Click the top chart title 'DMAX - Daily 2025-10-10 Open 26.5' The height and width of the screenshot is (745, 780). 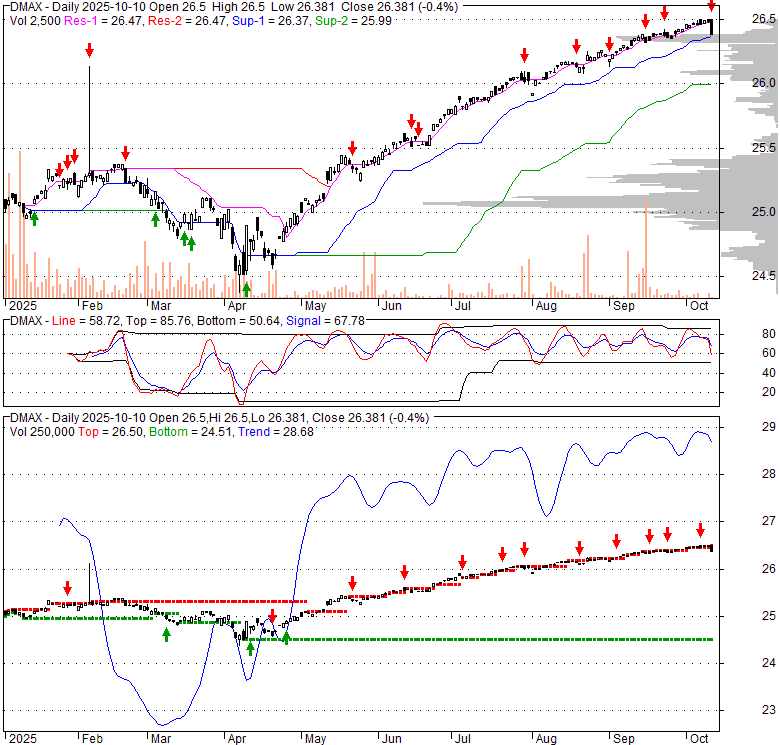point(108,7)
